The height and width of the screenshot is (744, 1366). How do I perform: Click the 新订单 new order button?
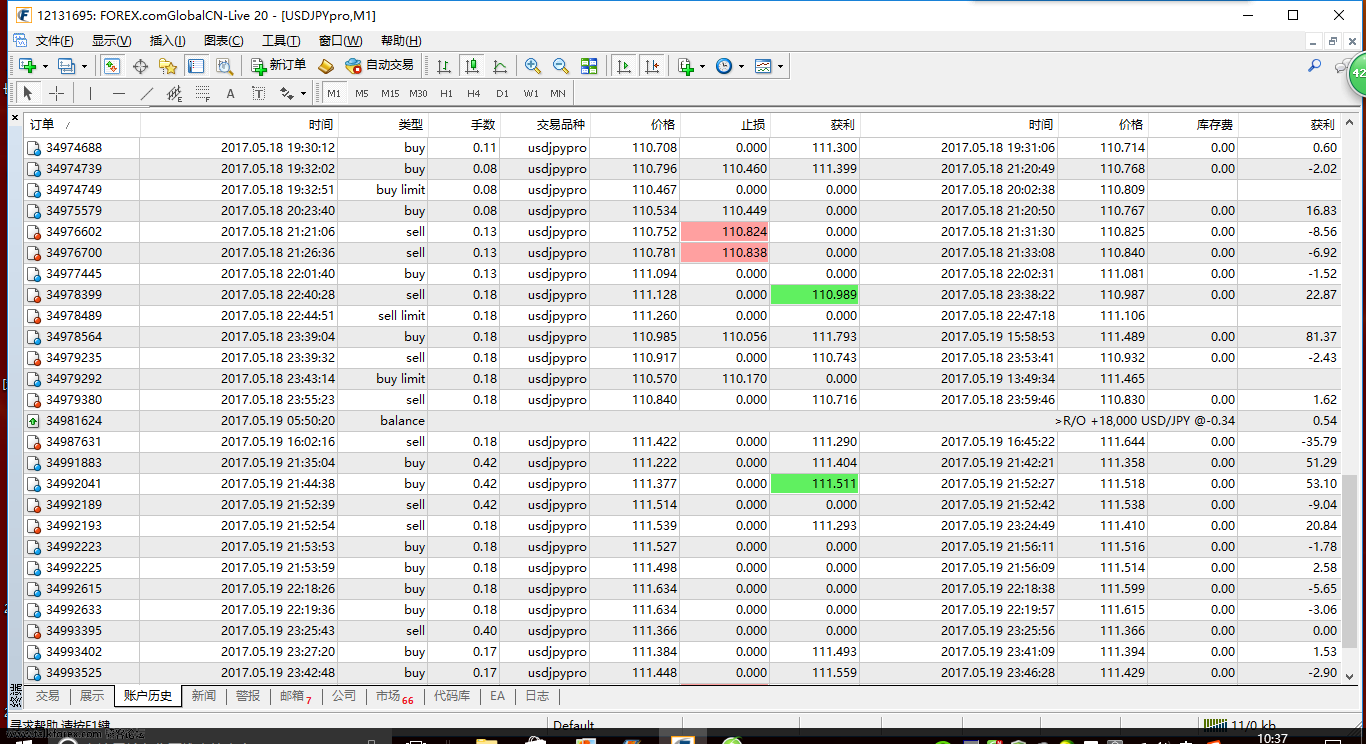(279, 66)
